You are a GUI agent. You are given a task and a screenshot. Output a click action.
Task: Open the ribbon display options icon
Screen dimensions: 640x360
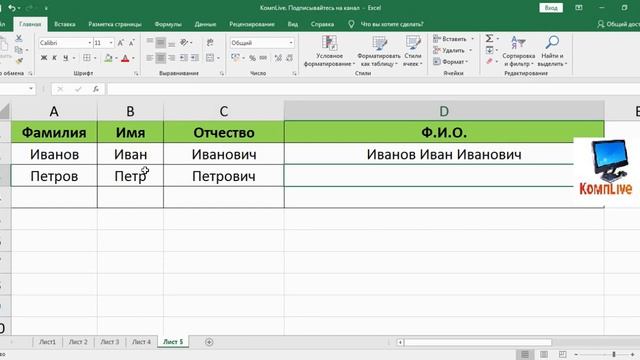(x=579, y=8)
